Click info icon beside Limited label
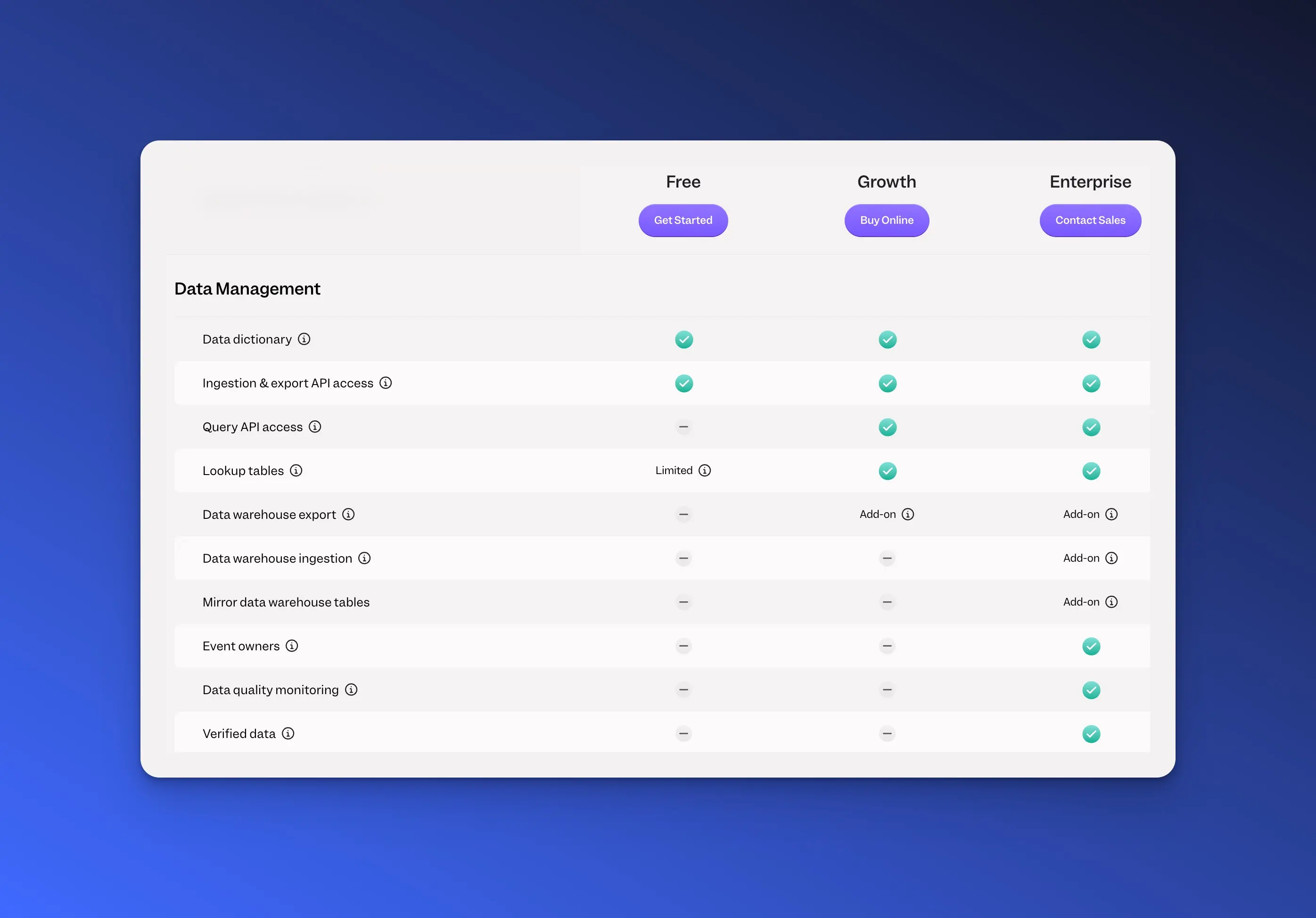The width and height of the screenshot is (1316, 918). tap(704, 470)
